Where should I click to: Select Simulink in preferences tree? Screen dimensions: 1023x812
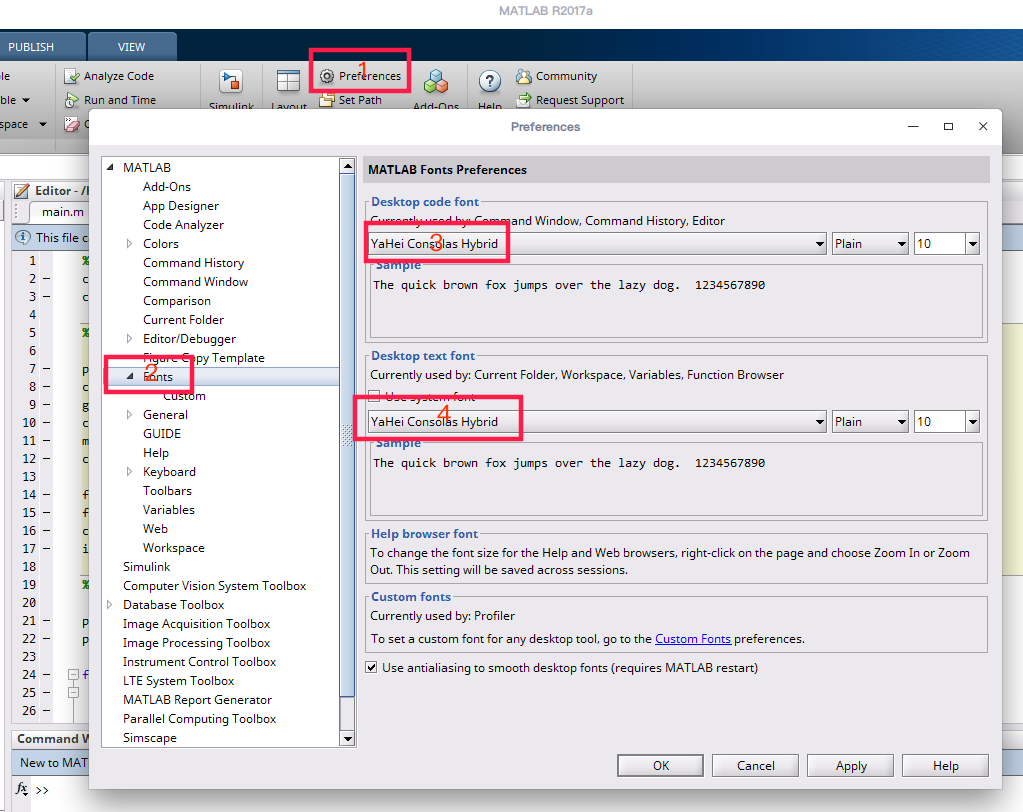(x=146, y=567)
